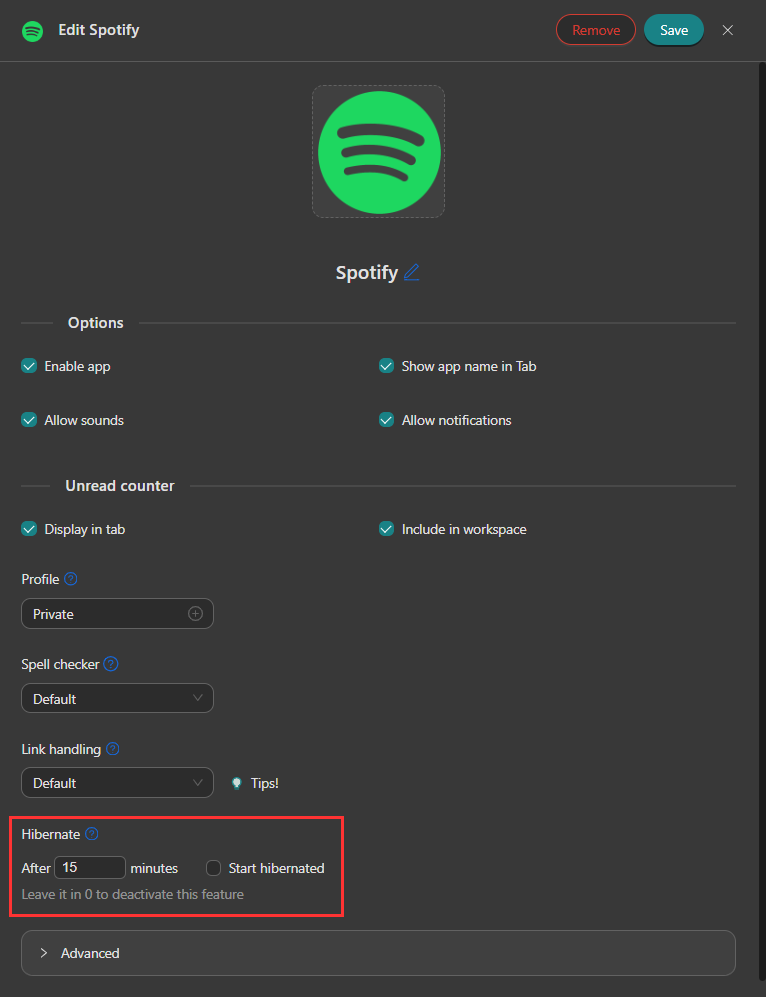
Task: Disable Allow sounds
Action: [x=29, y=420]
